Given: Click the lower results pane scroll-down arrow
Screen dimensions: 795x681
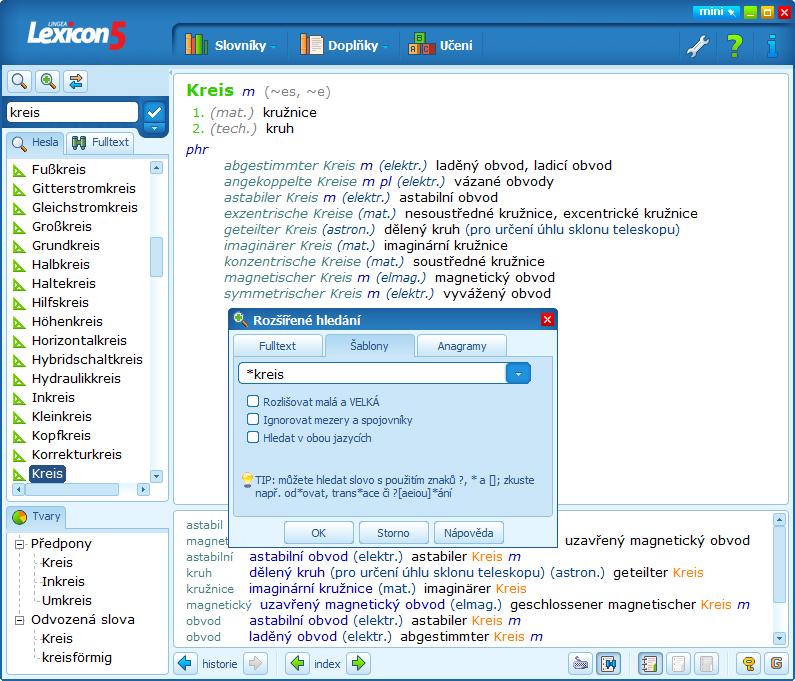Looking at the screenshot, I should [x=779, y=638].
